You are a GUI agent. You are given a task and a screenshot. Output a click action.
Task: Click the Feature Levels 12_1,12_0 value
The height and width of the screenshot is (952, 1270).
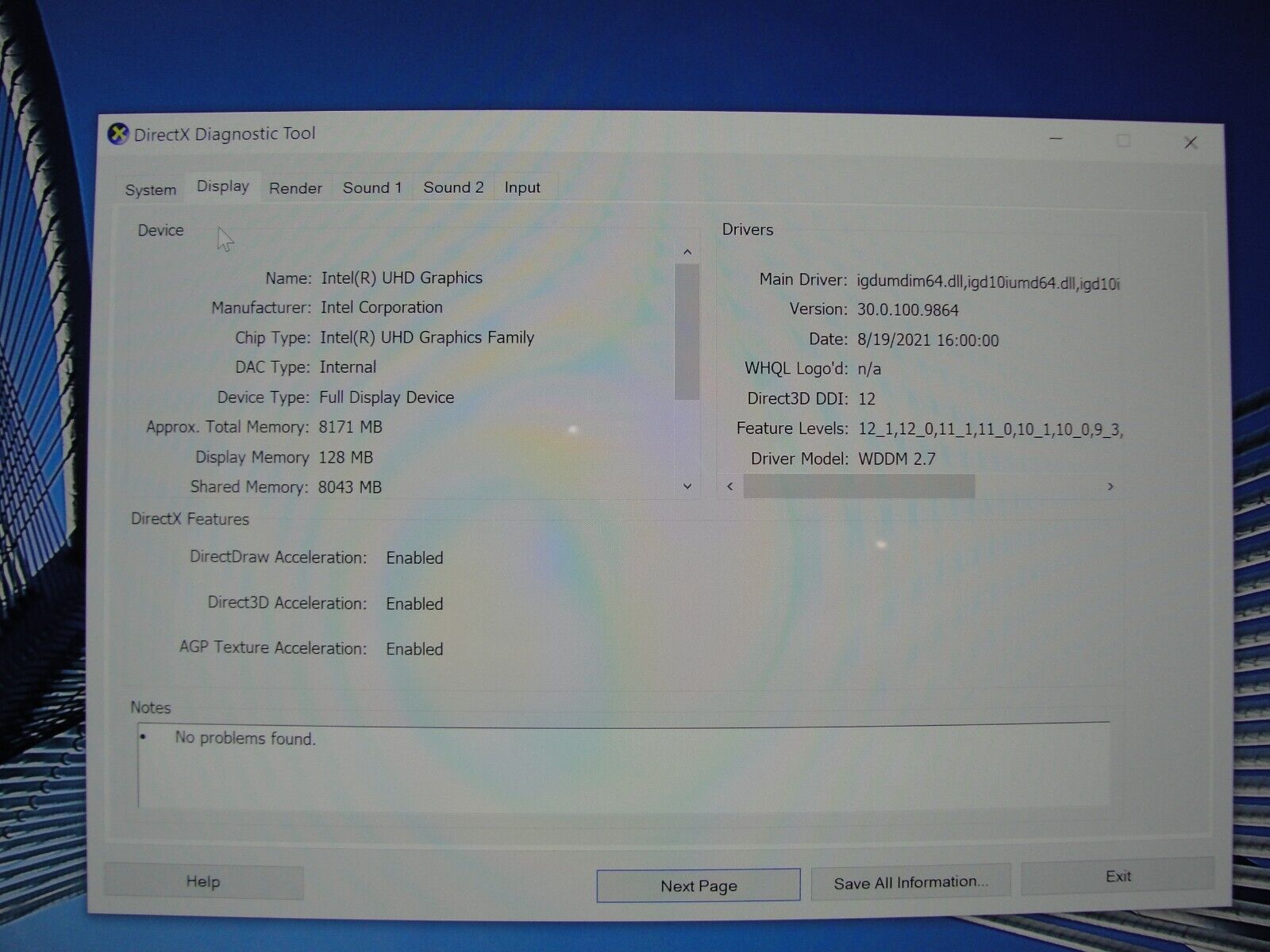pyautogui.click(x=990, y=429)
